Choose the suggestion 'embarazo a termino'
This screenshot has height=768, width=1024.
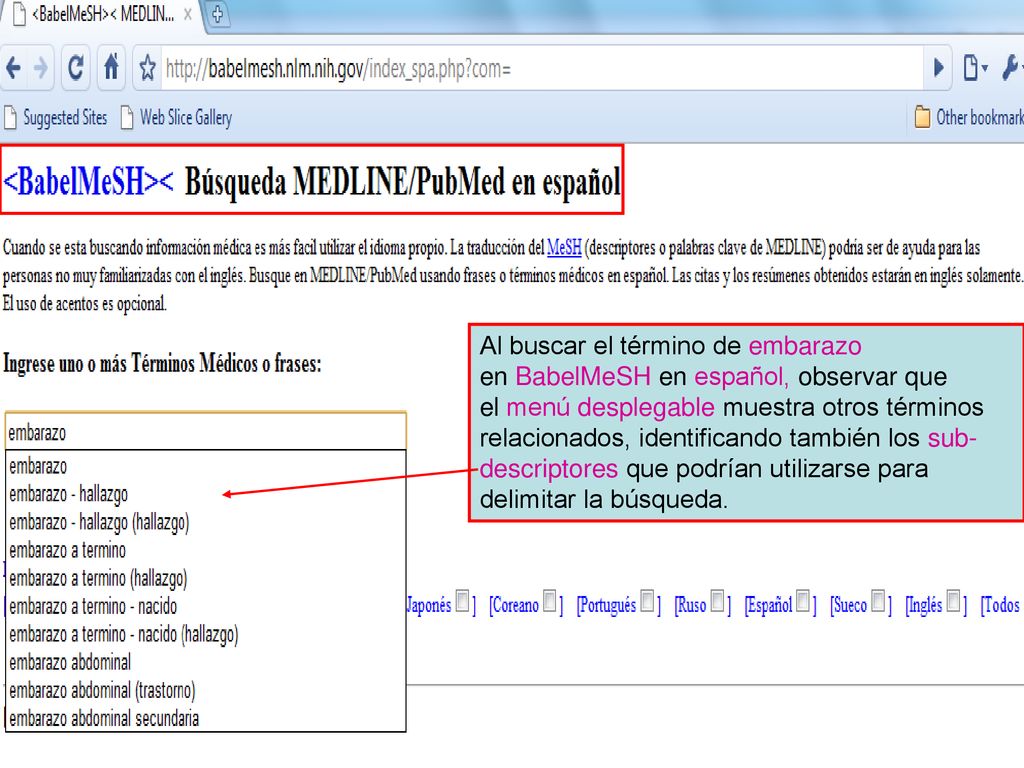(206, 551)
